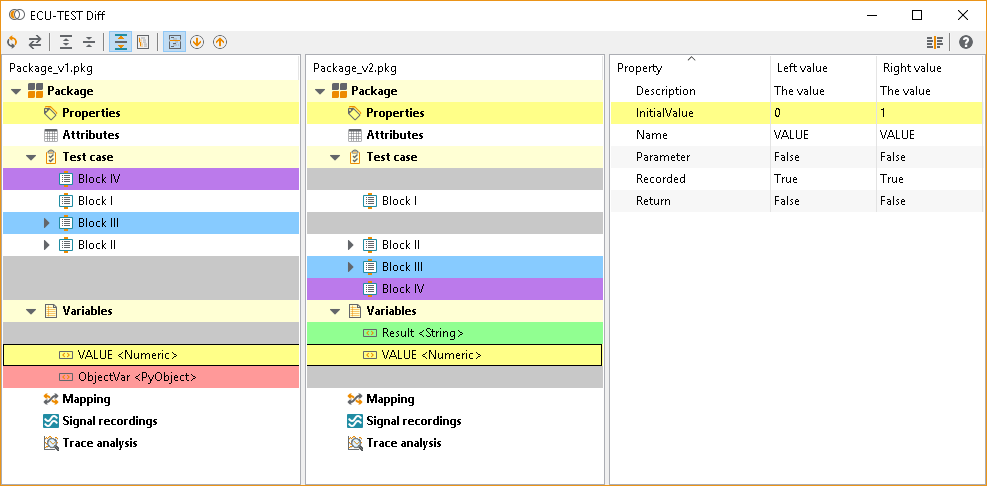Click the ECU-TEST Diff app logo icon
The height and width of the screenshot is (486, 987).
pyautogui.click(x=17, y=15)
